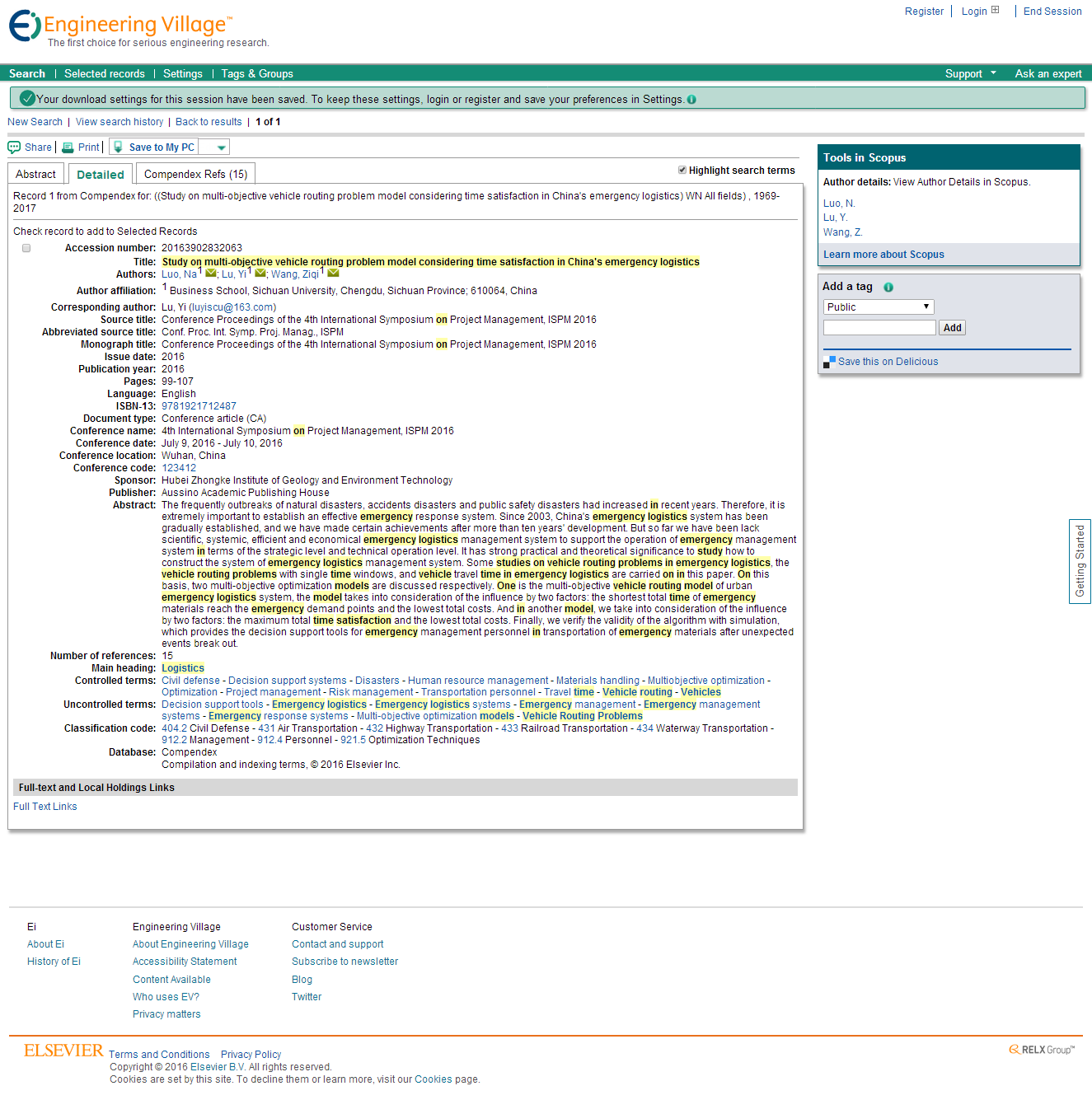Click the Back to results link
The image size is (1092, 1100).
click(209, 122)
